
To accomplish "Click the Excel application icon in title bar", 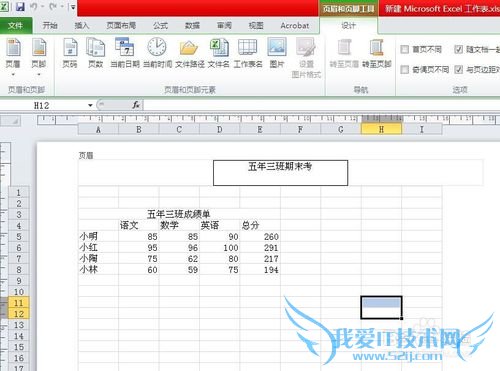I will 4,7.
